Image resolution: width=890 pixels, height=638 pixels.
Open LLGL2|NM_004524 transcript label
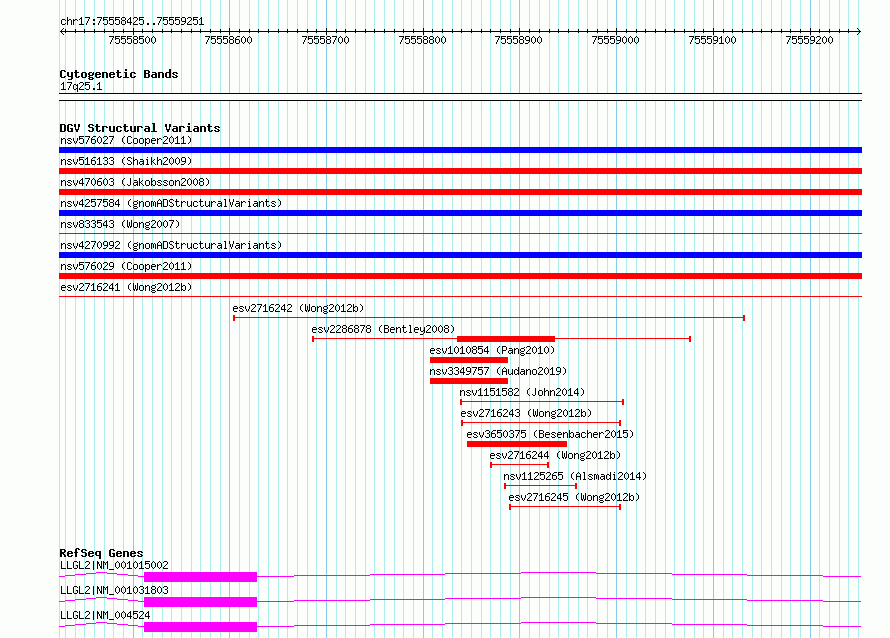pos(105,615)
